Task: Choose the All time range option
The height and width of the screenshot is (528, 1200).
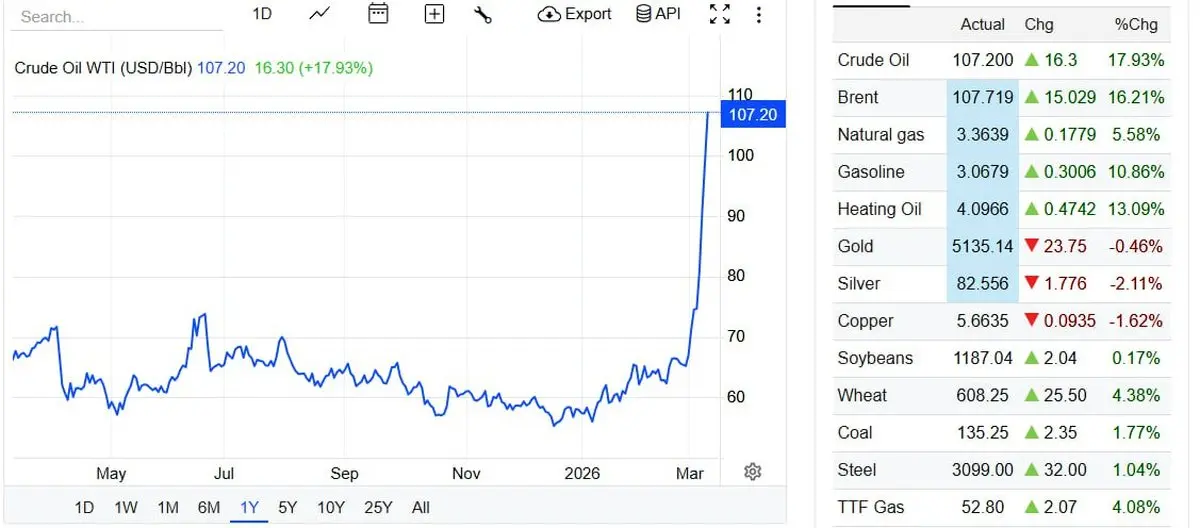Action: tap(421, 507)
